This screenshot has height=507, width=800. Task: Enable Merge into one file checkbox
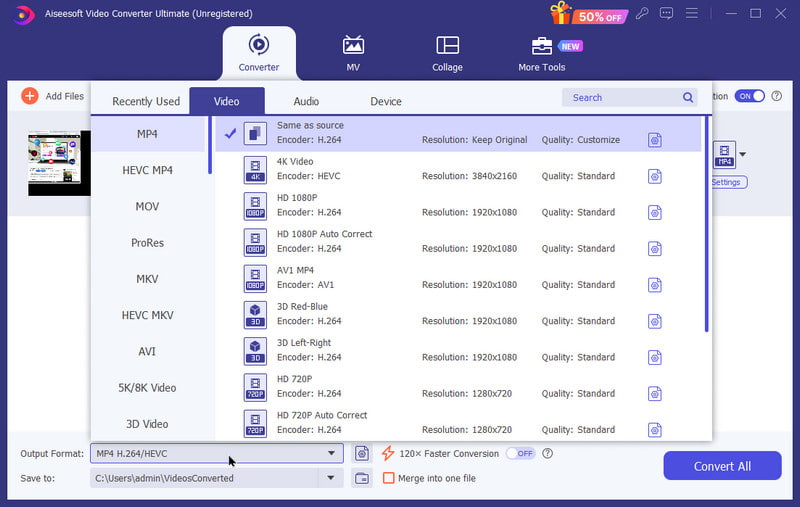389,478
